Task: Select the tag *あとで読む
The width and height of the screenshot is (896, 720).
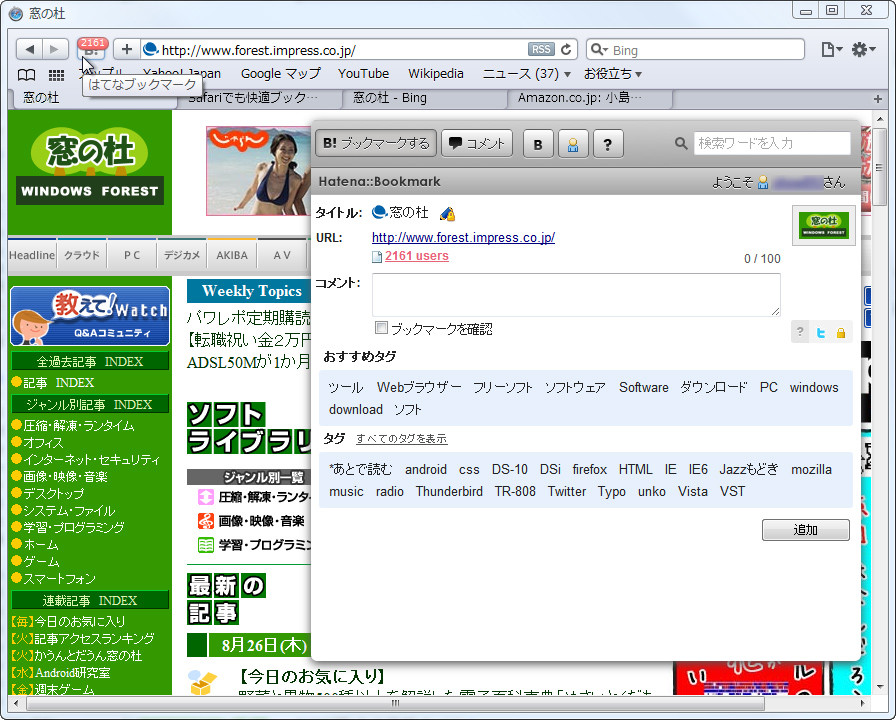Action: click(x=361, y=470)
